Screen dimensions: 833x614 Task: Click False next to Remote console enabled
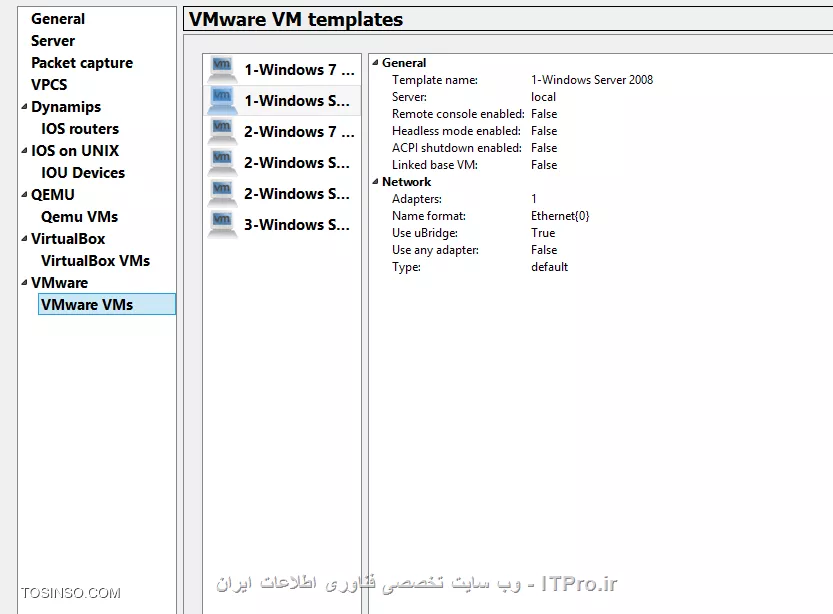pyautogui.click(x=544, y=114)
